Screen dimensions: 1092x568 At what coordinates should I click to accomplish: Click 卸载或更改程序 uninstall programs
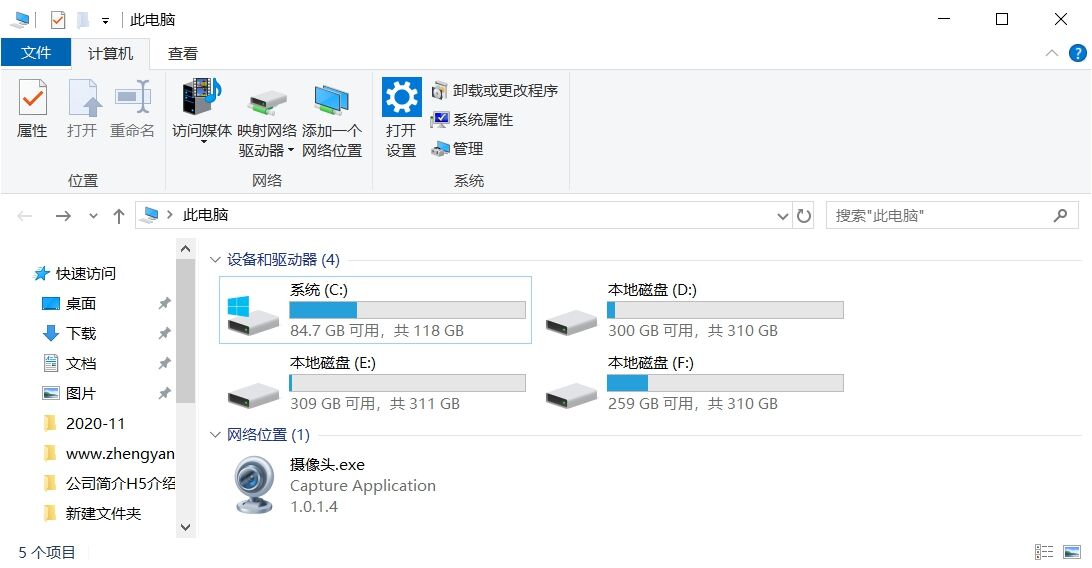click(494, 90)
